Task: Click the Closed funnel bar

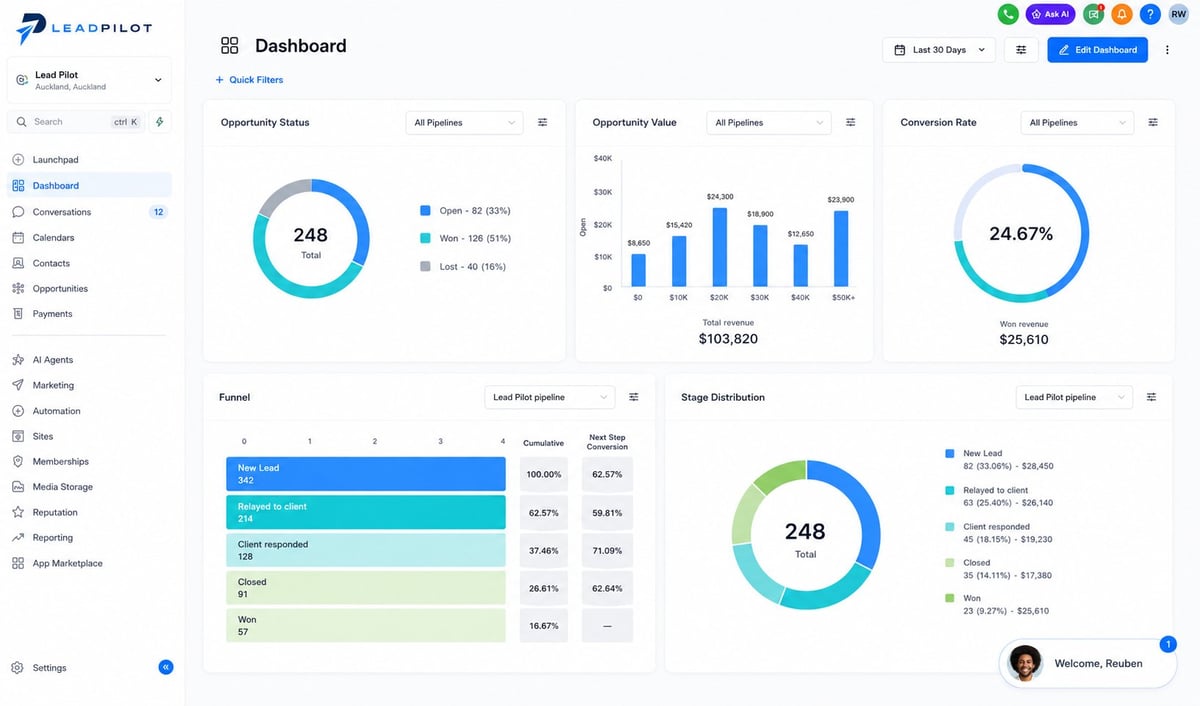Action: point(366,587)
